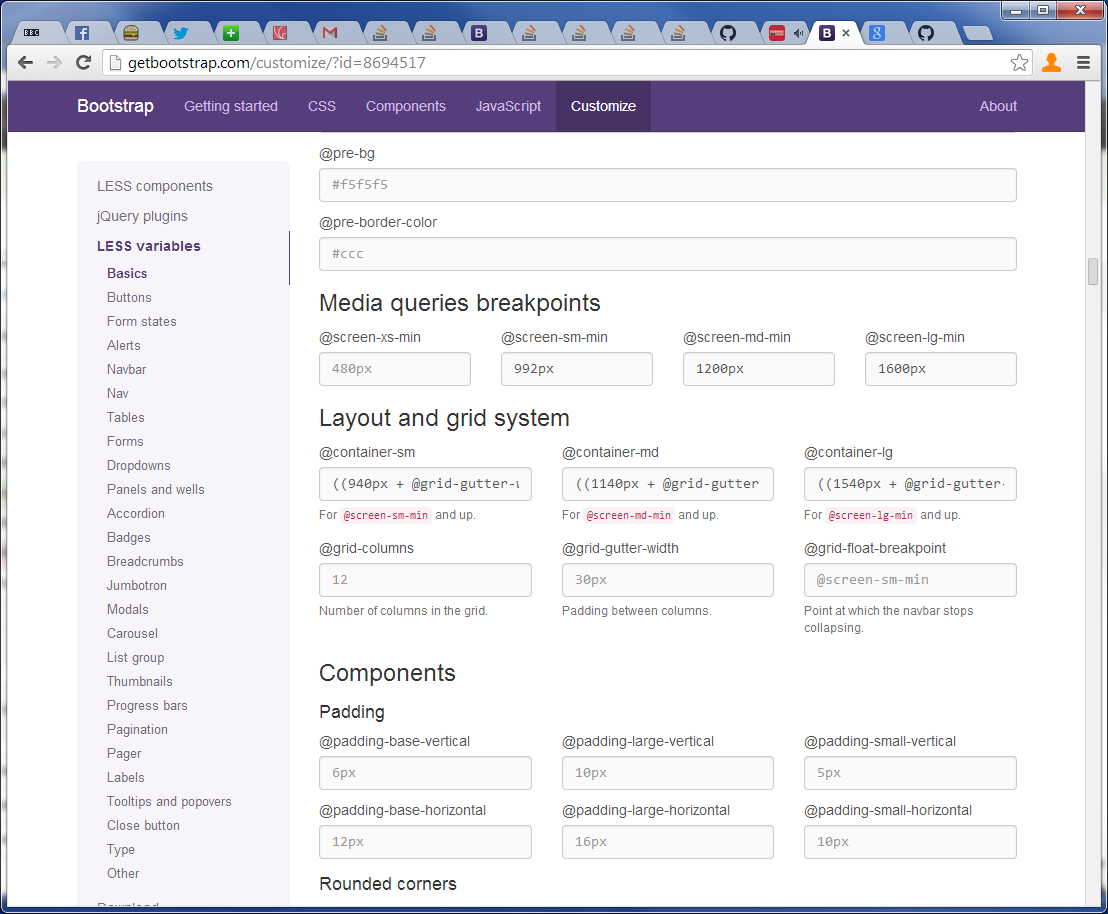Open Tooltips and popovers in sidebar
The width and height of the screenshot is (1108, 914).
(169, 802)
